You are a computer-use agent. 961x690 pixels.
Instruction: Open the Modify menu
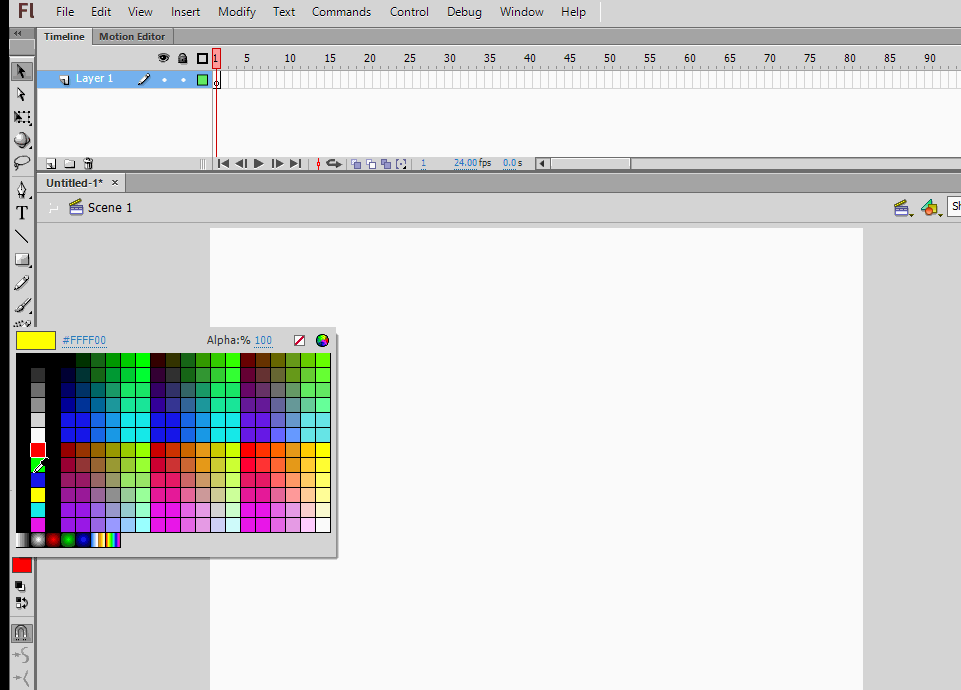[236, 12]
